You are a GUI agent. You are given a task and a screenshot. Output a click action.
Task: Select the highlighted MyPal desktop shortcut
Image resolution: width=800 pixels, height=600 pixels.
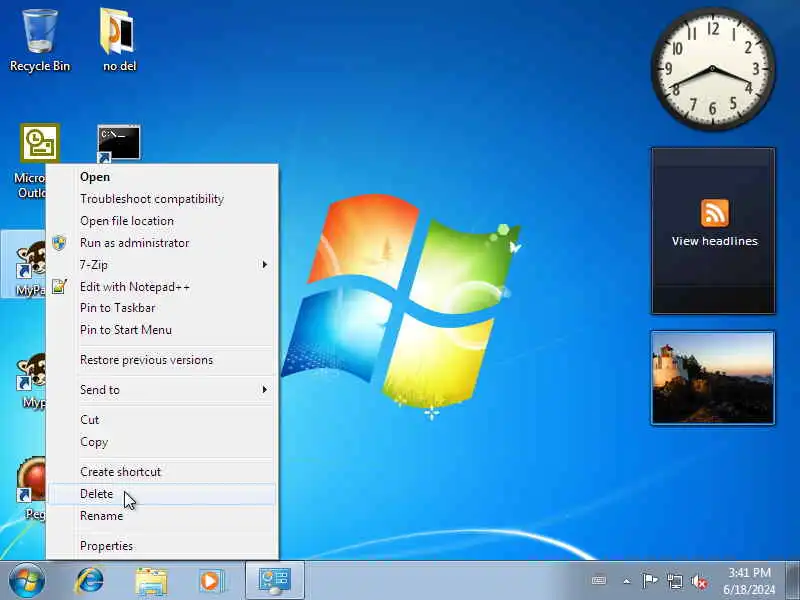pyautogui.click(x=24, y=265)
